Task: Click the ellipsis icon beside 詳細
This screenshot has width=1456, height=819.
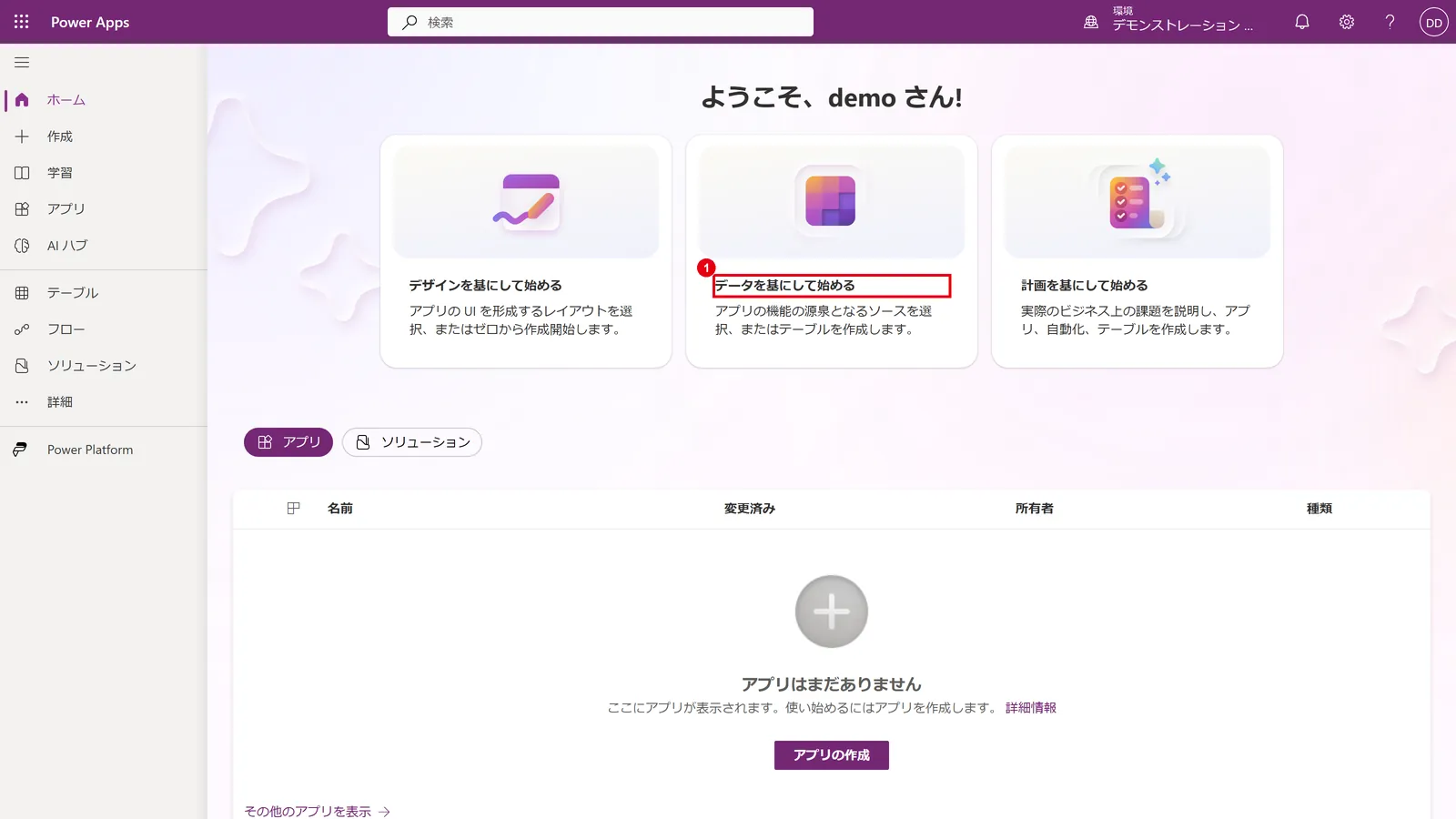Action: click(x=22, y=402)
